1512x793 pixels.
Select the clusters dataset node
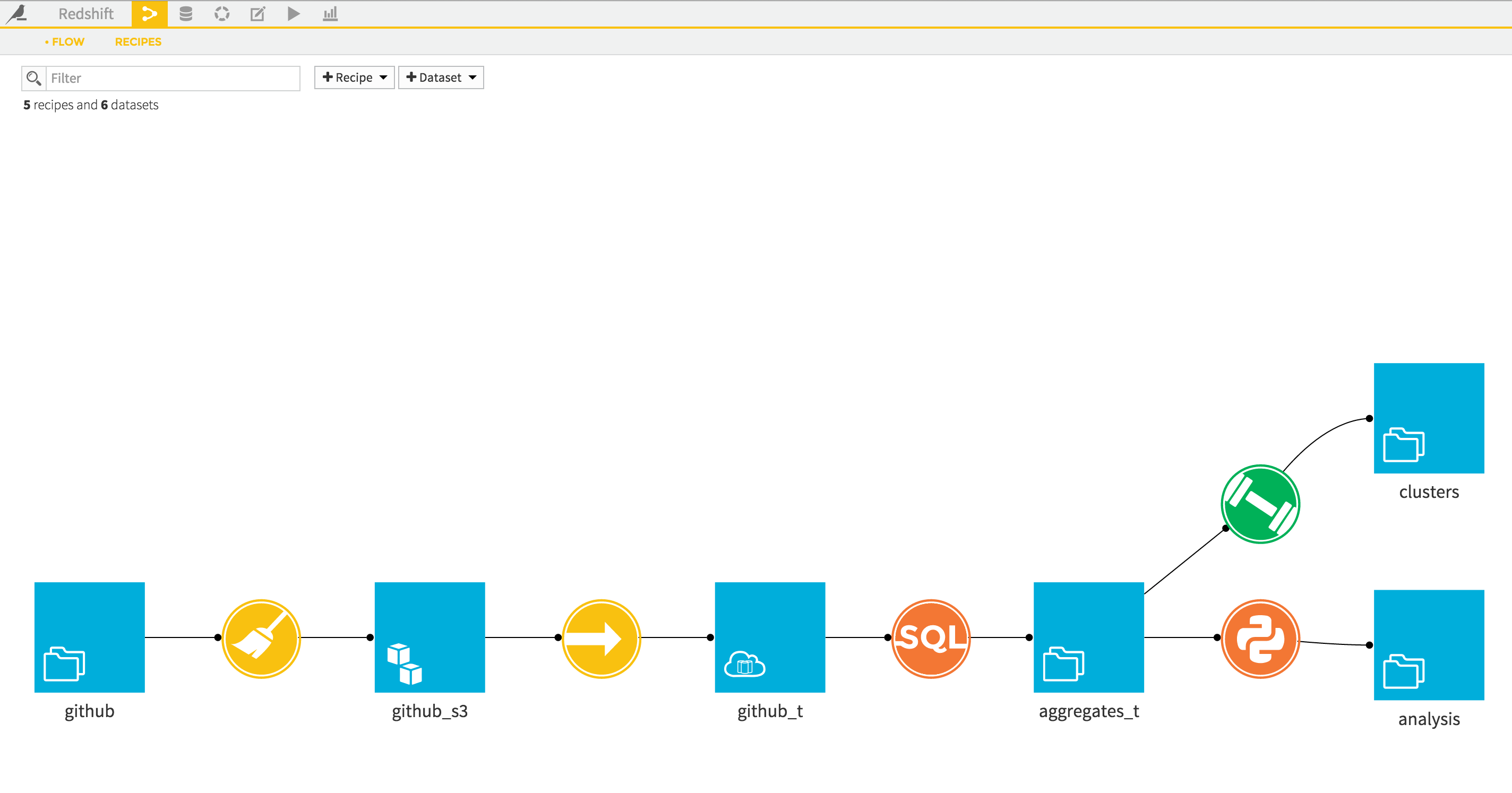tap(1429, 418)
